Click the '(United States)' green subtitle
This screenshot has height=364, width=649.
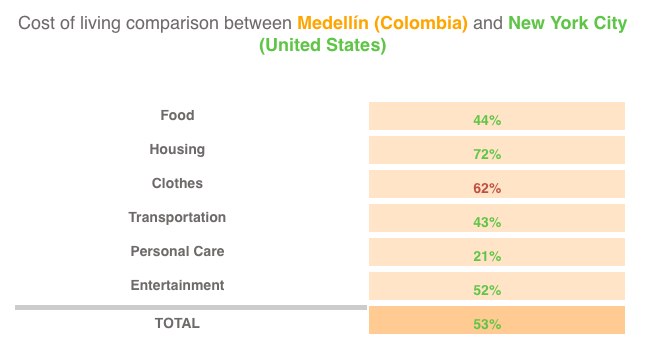322,45
